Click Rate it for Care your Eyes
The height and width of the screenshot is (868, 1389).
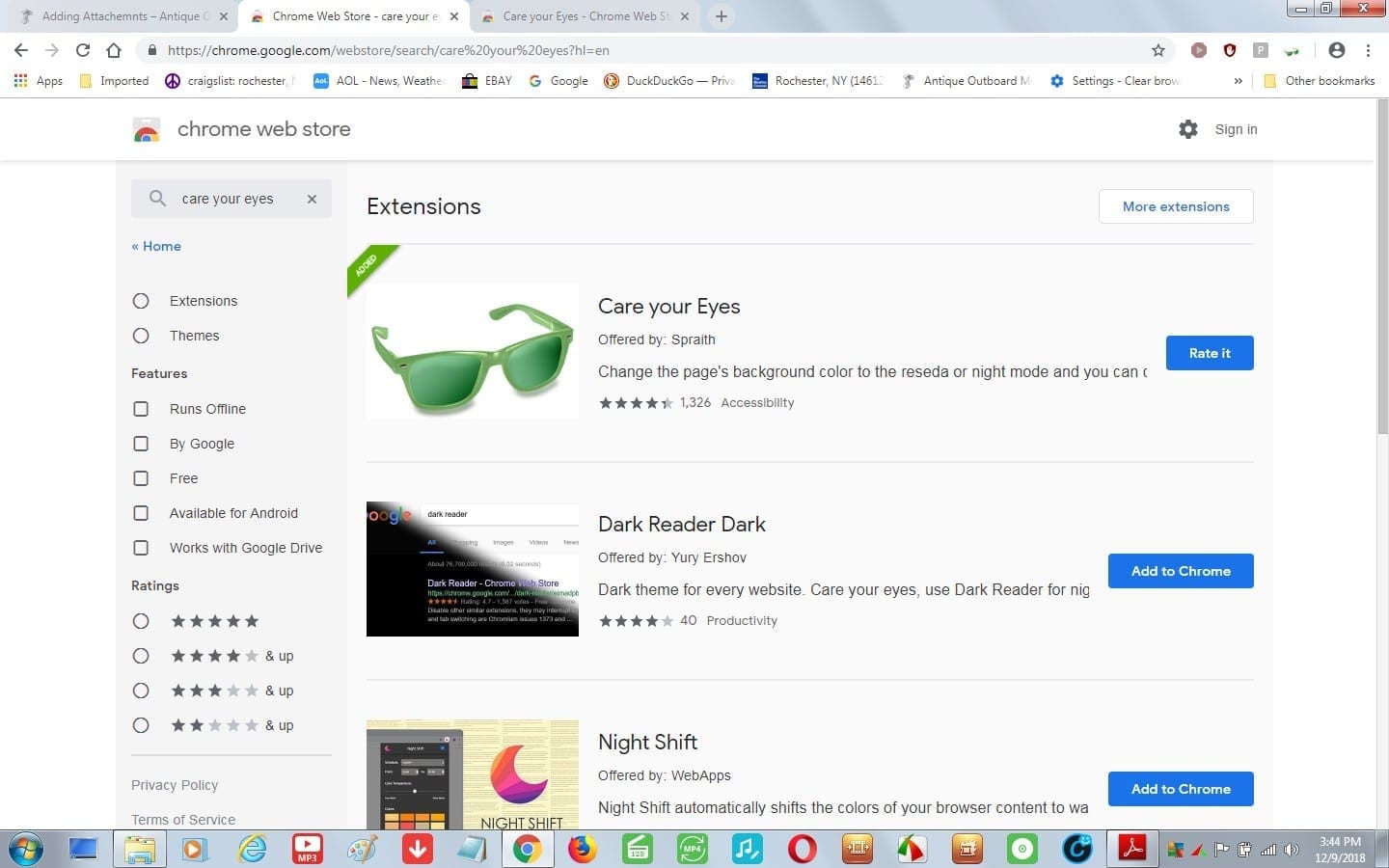(x=1210, y=353)
